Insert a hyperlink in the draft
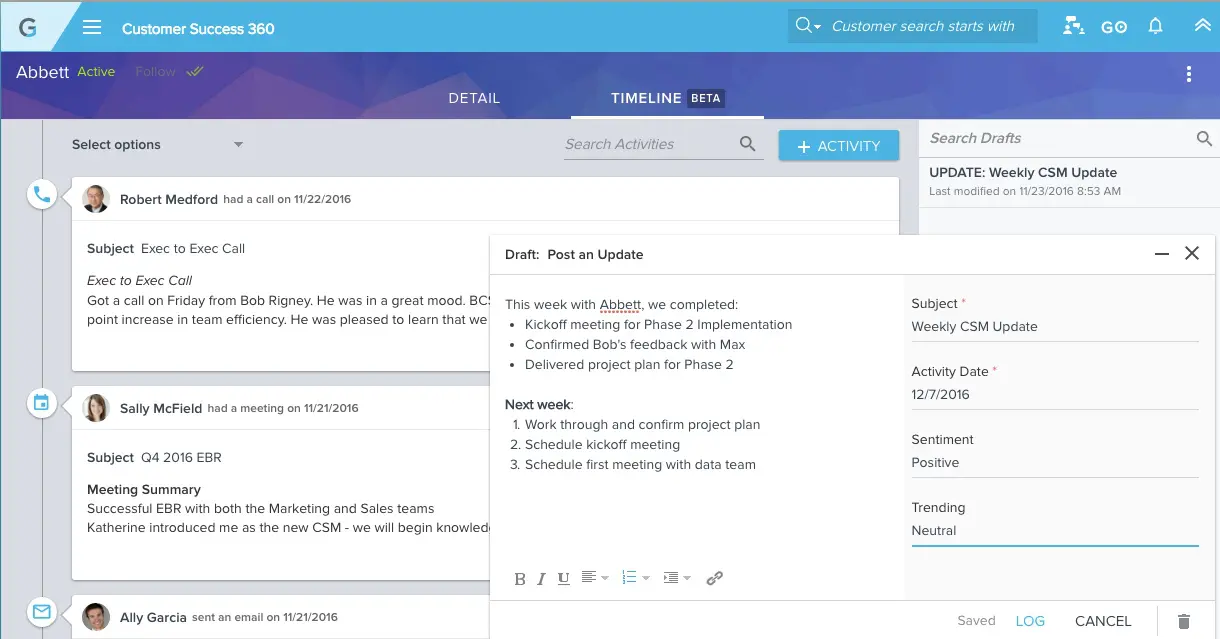1220x639 pixels. [x=714, y=578]
